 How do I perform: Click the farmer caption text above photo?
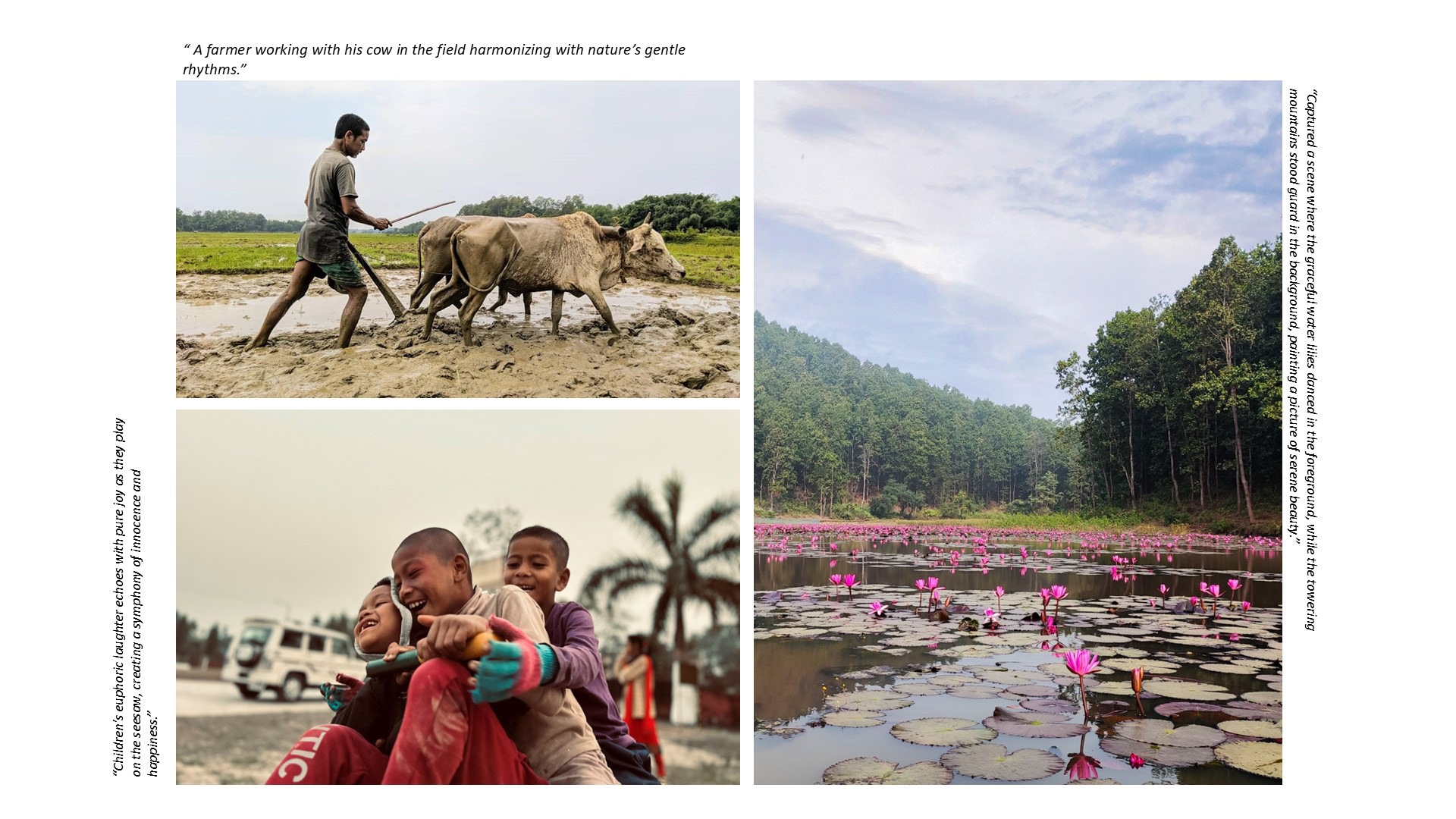434,59
